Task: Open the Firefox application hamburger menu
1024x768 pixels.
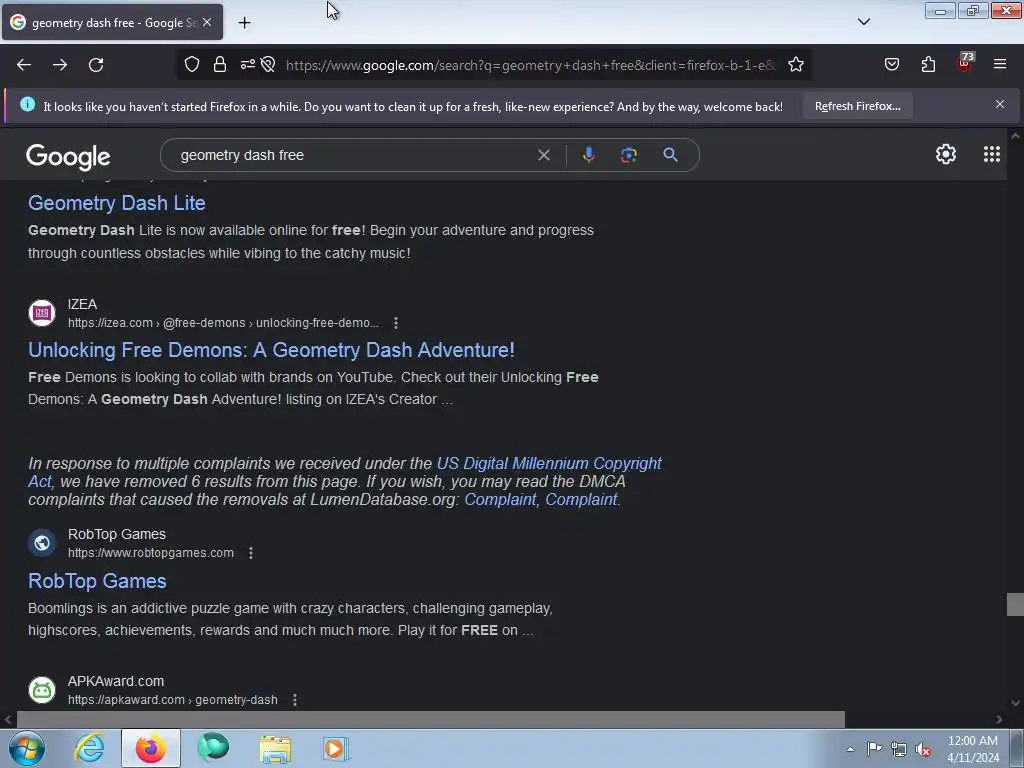Action: [x=1000, y=65]
